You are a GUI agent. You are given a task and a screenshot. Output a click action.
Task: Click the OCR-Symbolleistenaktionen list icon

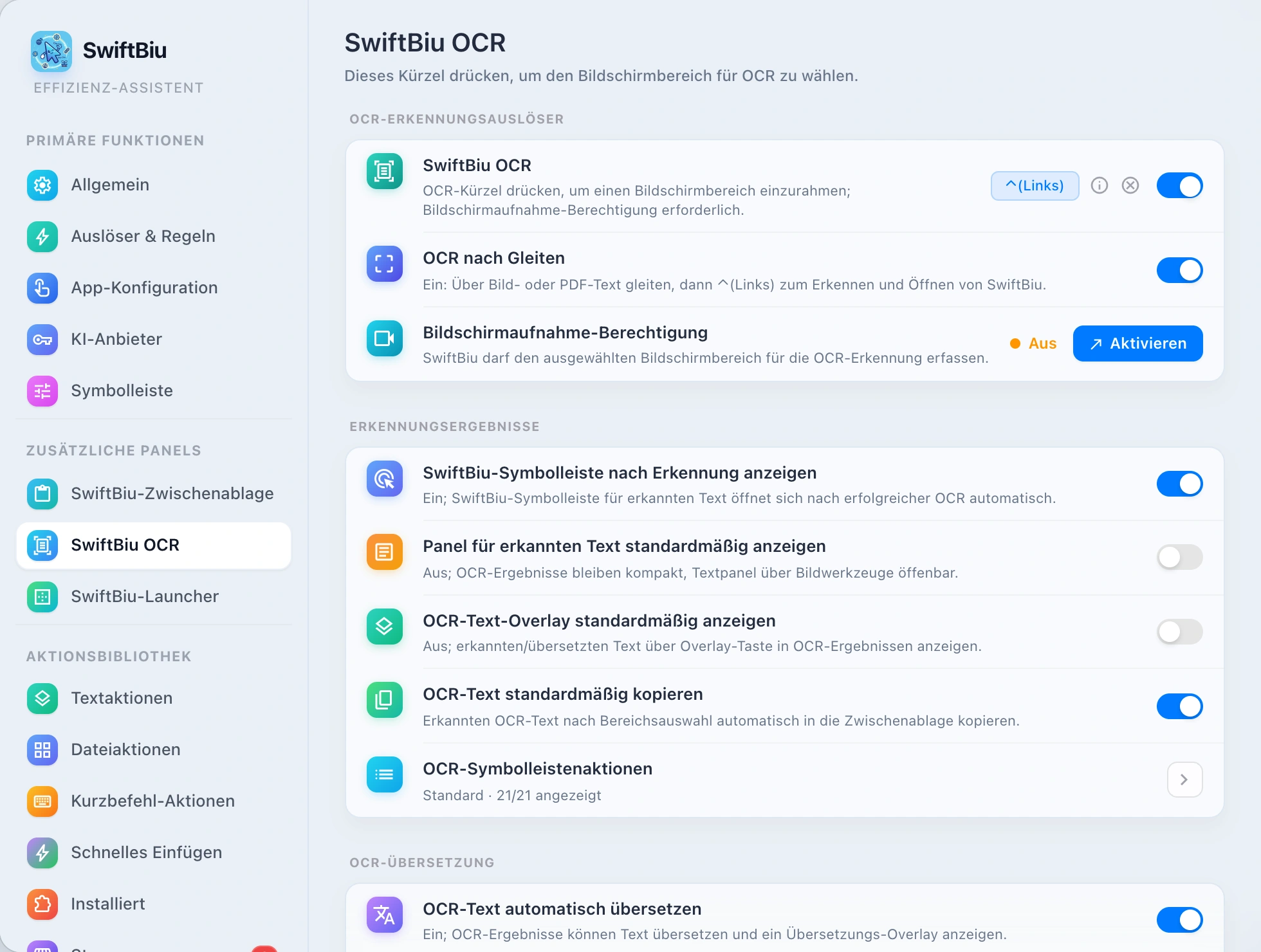click(x=385, y=774)
